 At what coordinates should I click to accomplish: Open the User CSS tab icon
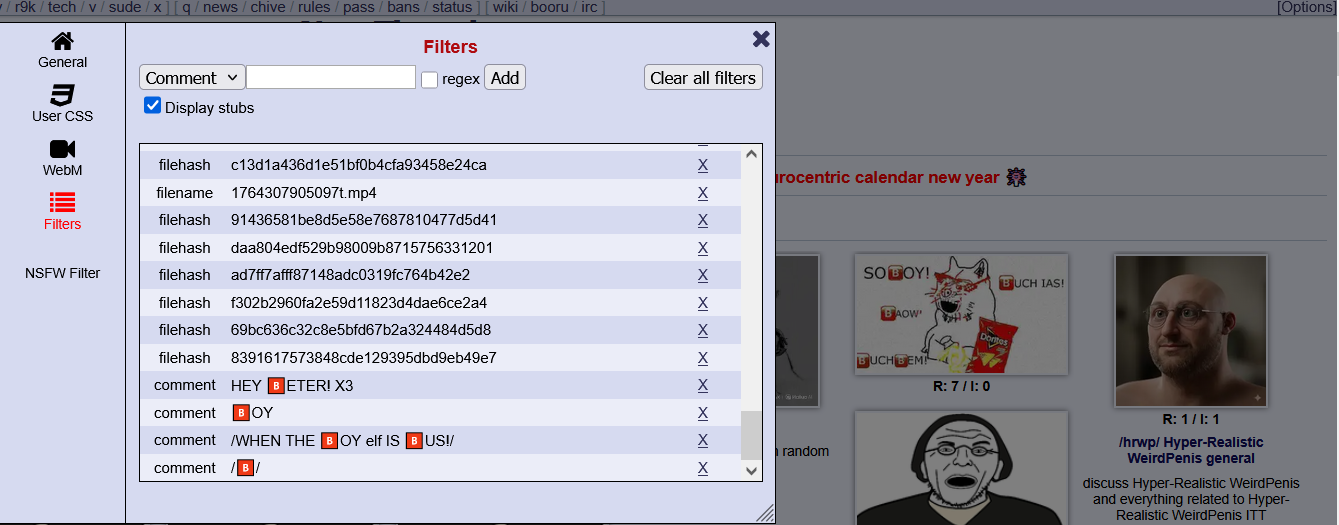pyautogui.click(x=62, y=96)
